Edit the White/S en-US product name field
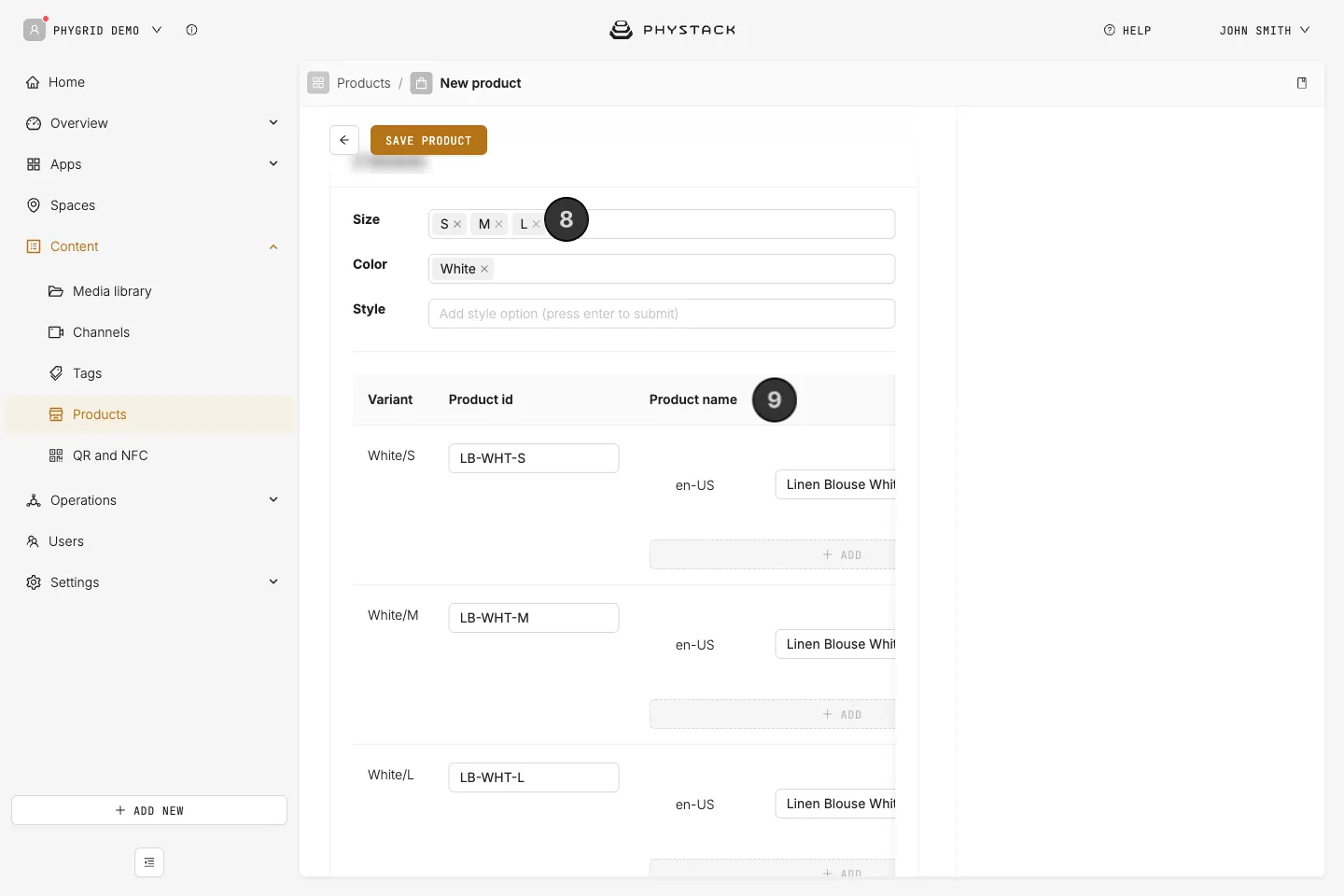 click(x=835, y=484)
